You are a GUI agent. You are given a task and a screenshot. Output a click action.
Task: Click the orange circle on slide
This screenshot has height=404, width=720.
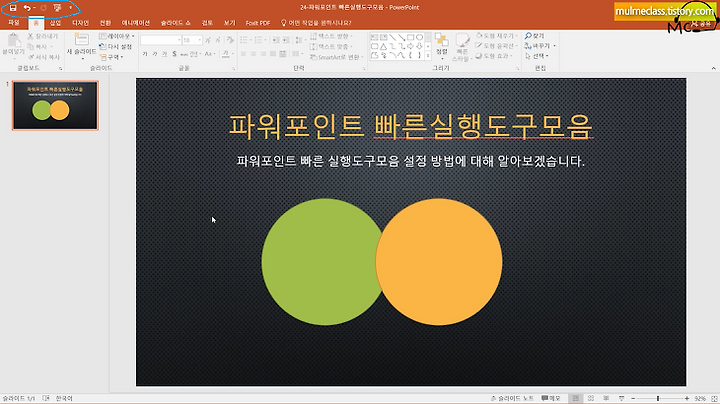pyautogui.click(x=439, y=262)
